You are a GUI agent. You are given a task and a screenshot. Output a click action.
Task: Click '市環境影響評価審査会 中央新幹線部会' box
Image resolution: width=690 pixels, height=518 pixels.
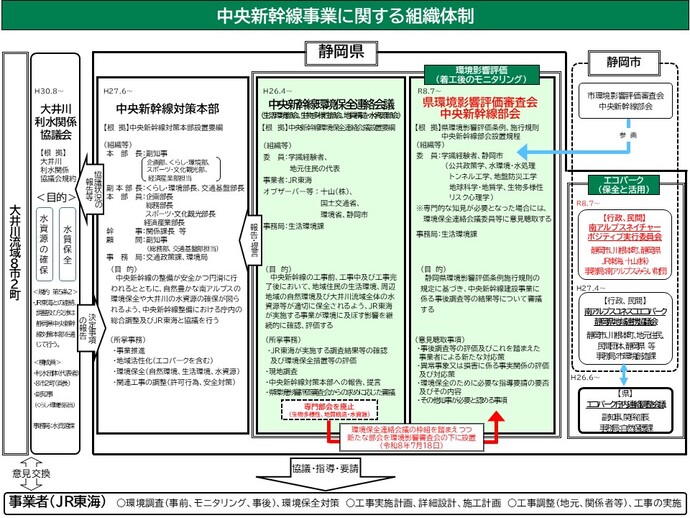(625, 101)
